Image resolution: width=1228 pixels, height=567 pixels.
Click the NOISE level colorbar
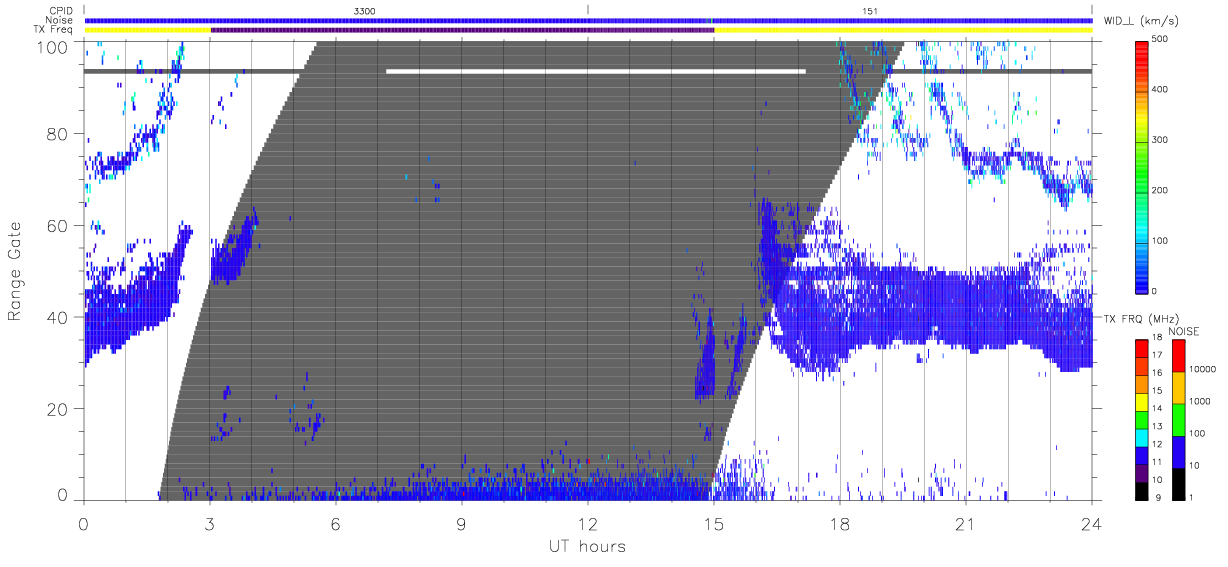(1178, 418)
